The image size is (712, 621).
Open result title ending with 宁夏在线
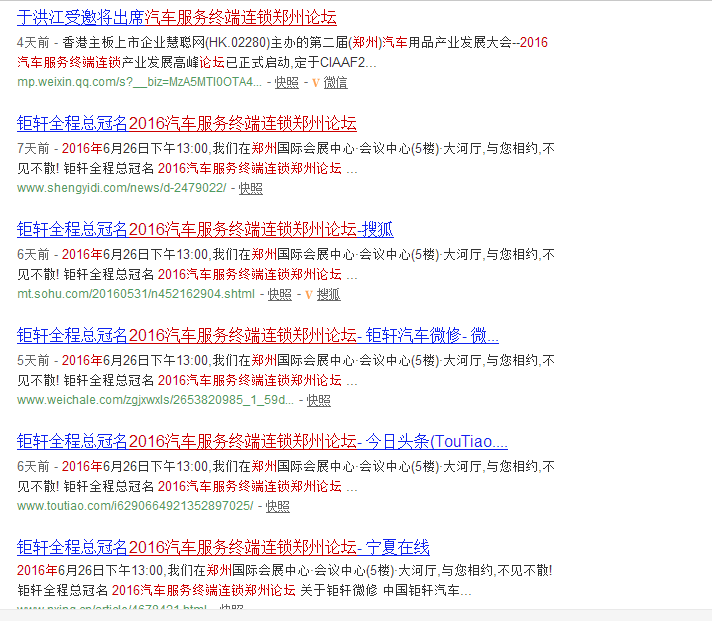pyautogui.click(x=223, y=547)
